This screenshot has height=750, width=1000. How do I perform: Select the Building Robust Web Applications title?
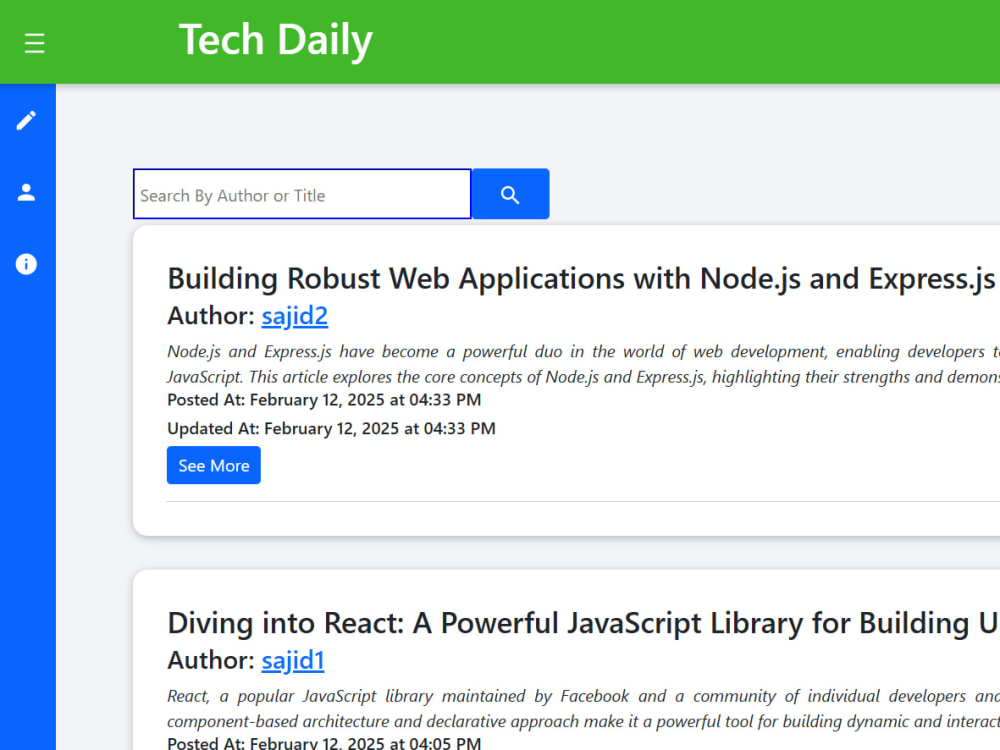(581, 279)
